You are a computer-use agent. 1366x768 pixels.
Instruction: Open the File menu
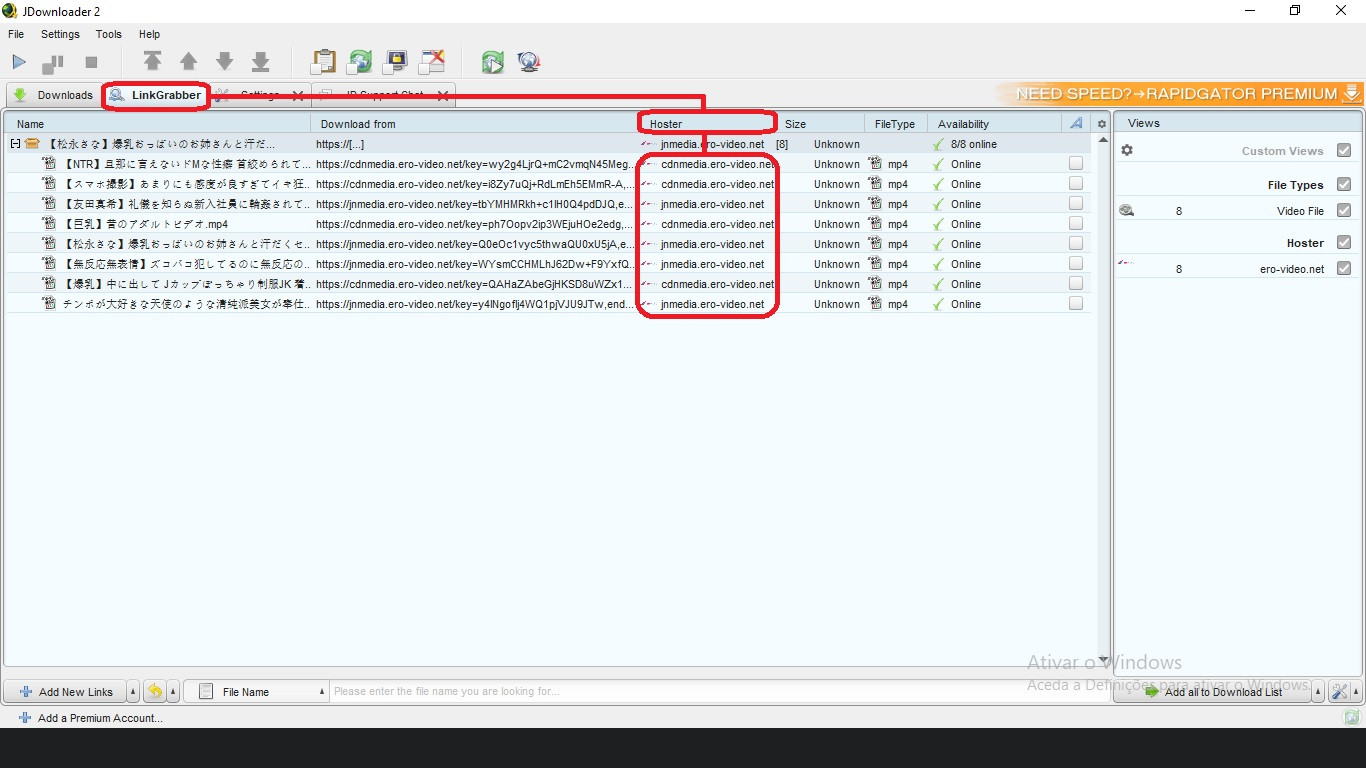point(16,34)
